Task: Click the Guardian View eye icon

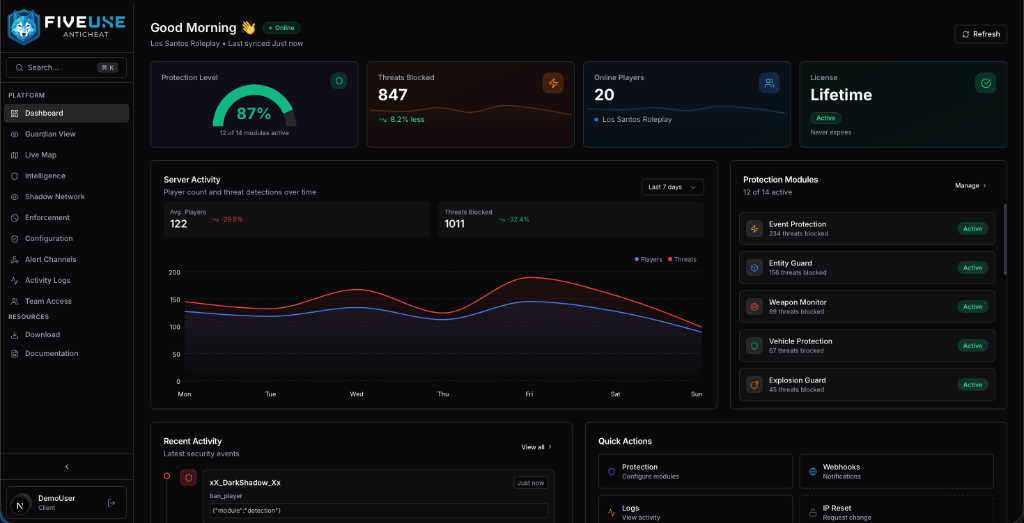Action: (x=14, y=134)
